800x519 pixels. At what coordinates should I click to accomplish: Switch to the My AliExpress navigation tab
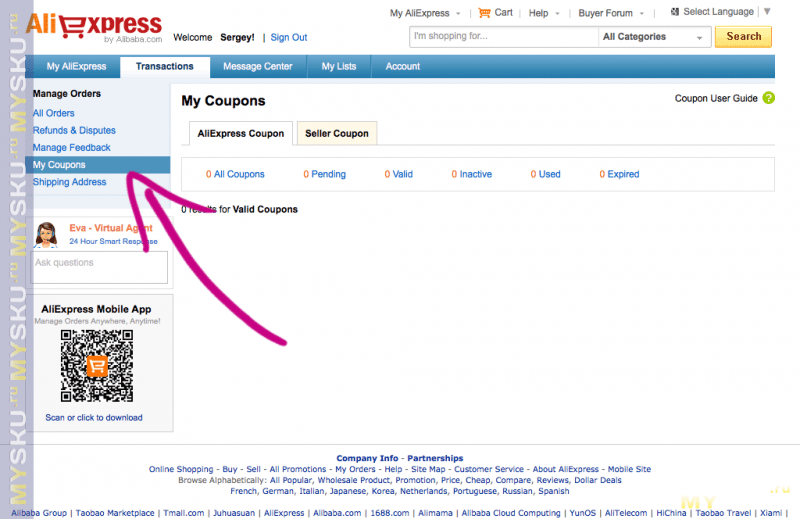tap(77, 66)
